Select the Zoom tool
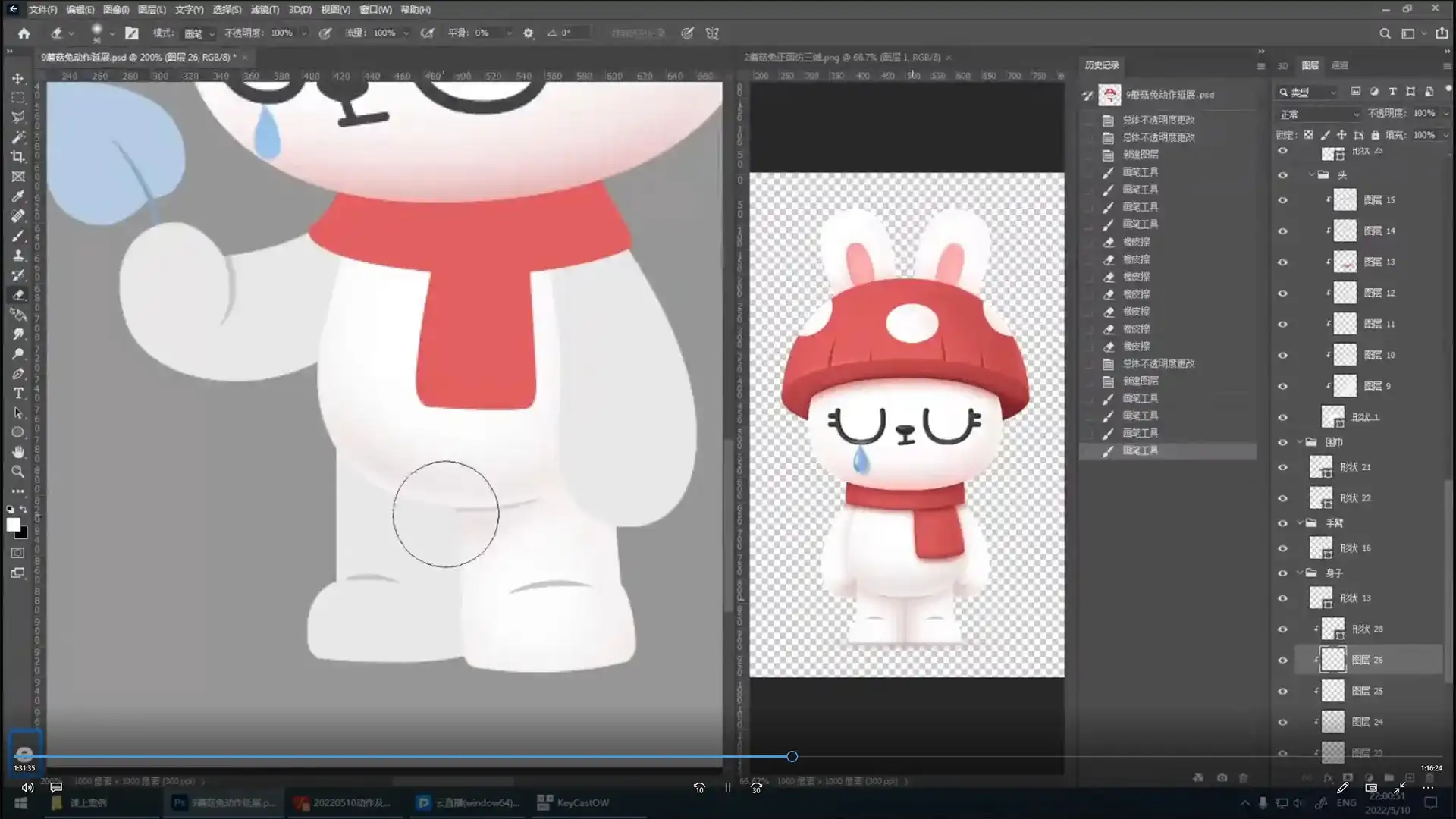The width and height of the screenshot is (1456, 819). pos(17,472)
